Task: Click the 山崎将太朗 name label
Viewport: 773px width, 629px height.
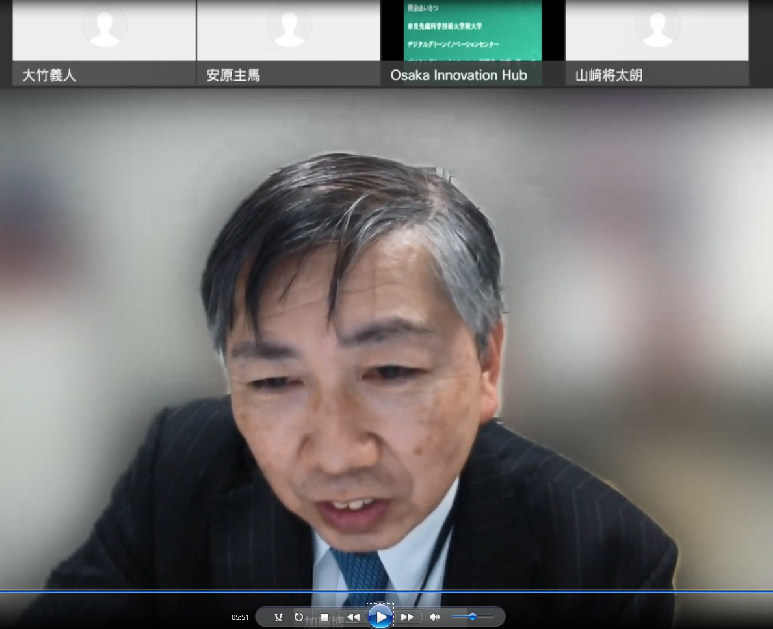Action: (609, 75)
